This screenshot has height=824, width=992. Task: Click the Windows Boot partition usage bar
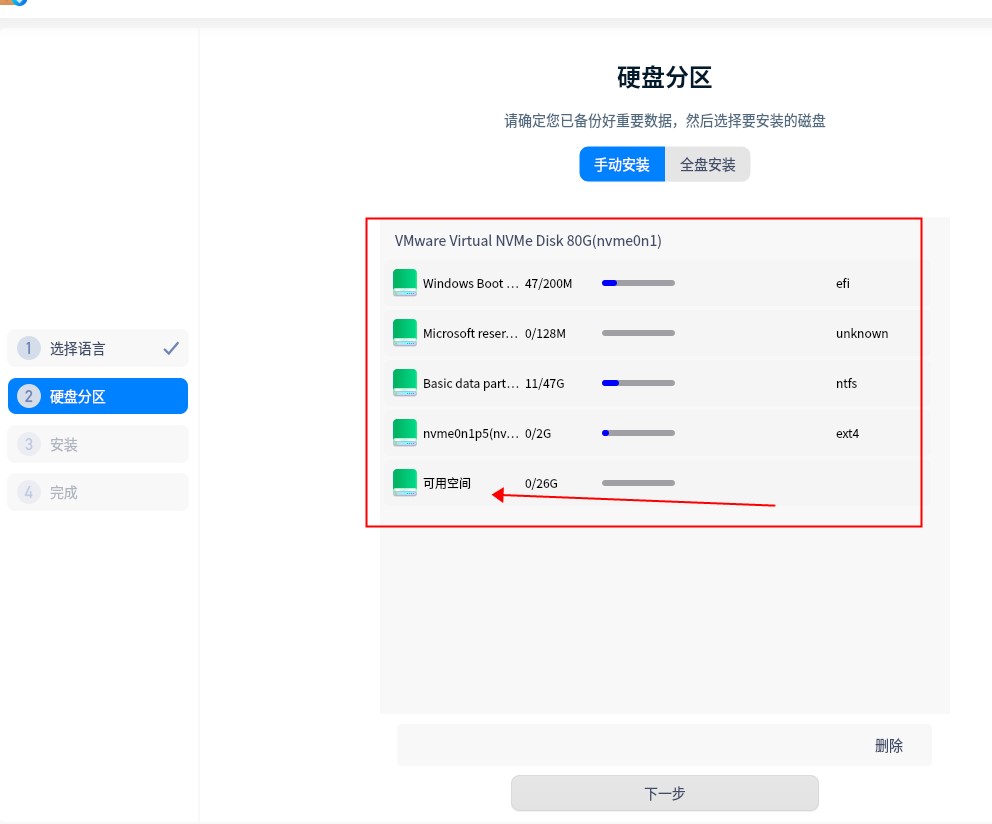point(638,283)
